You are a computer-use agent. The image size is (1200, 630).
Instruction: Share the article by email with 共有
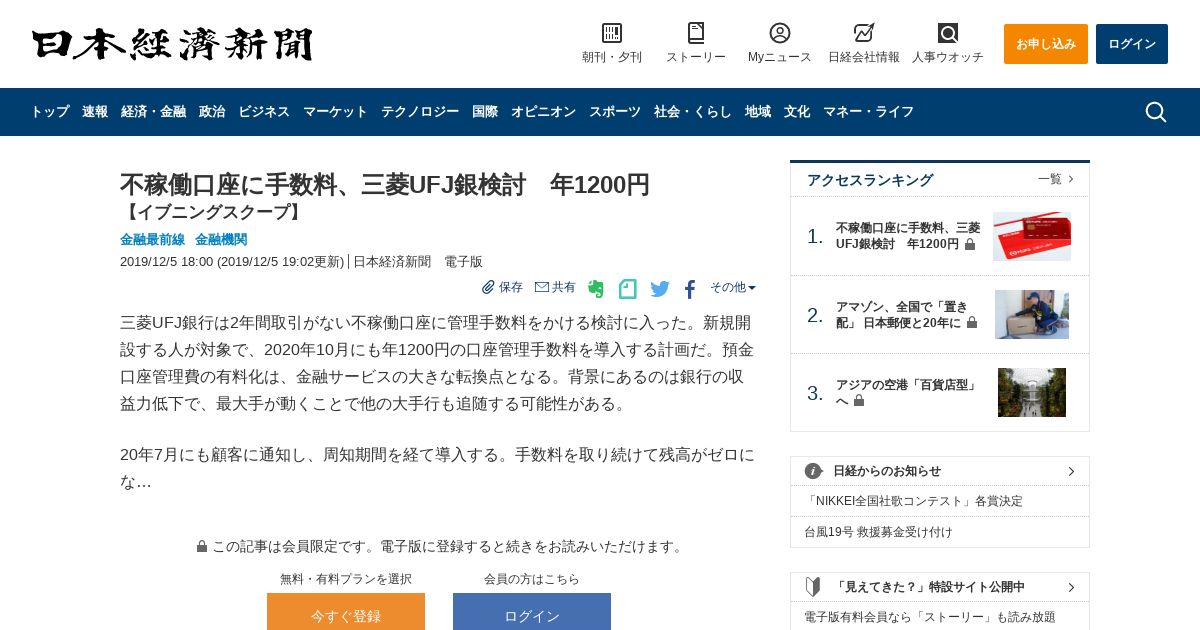(x=555, y=288)
